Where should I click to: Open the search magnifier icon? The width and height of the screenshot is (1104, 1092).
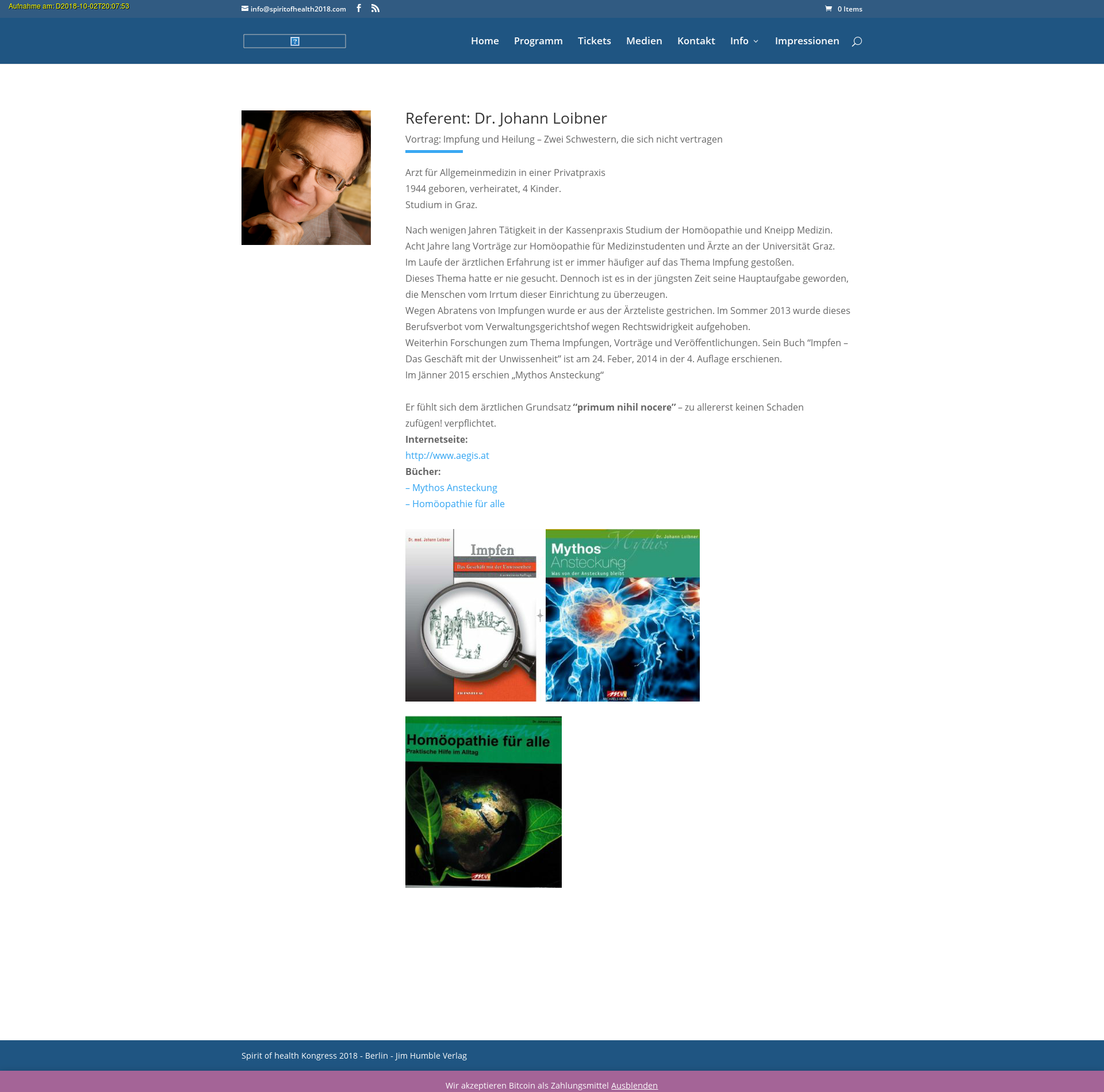[857, 41]
